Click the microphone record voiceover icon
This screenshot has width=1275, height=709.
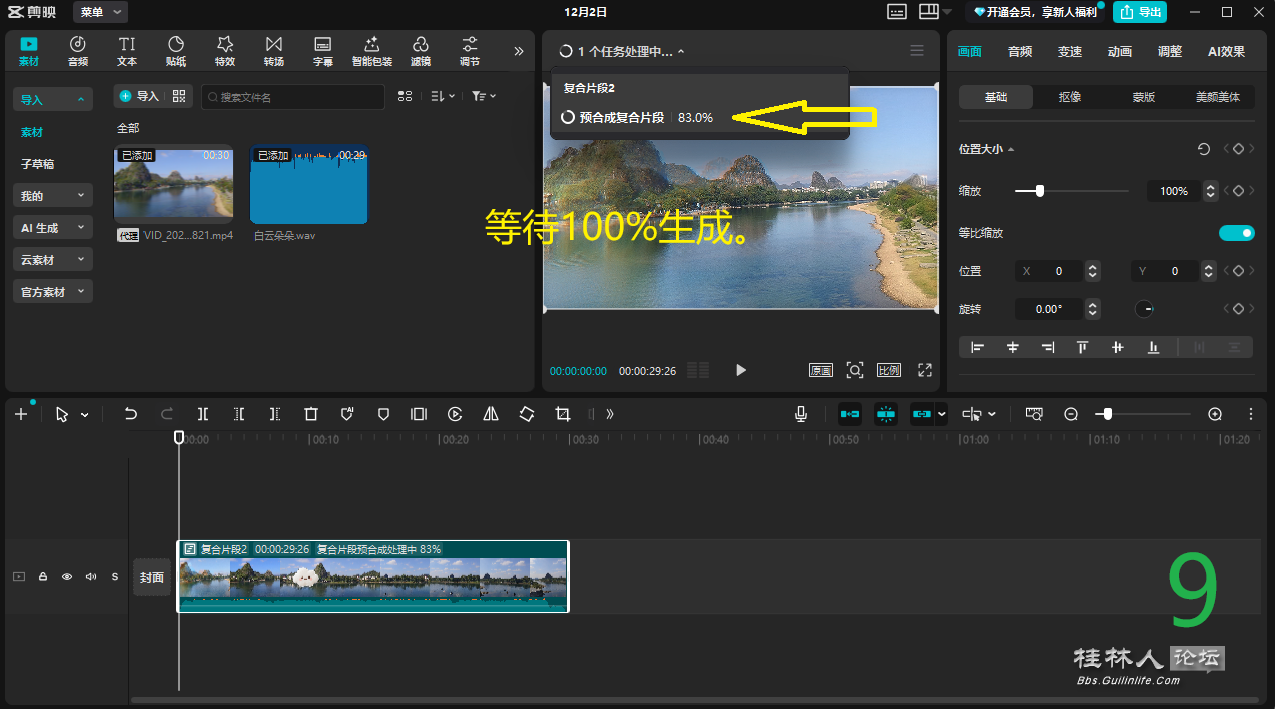(801, 414)
